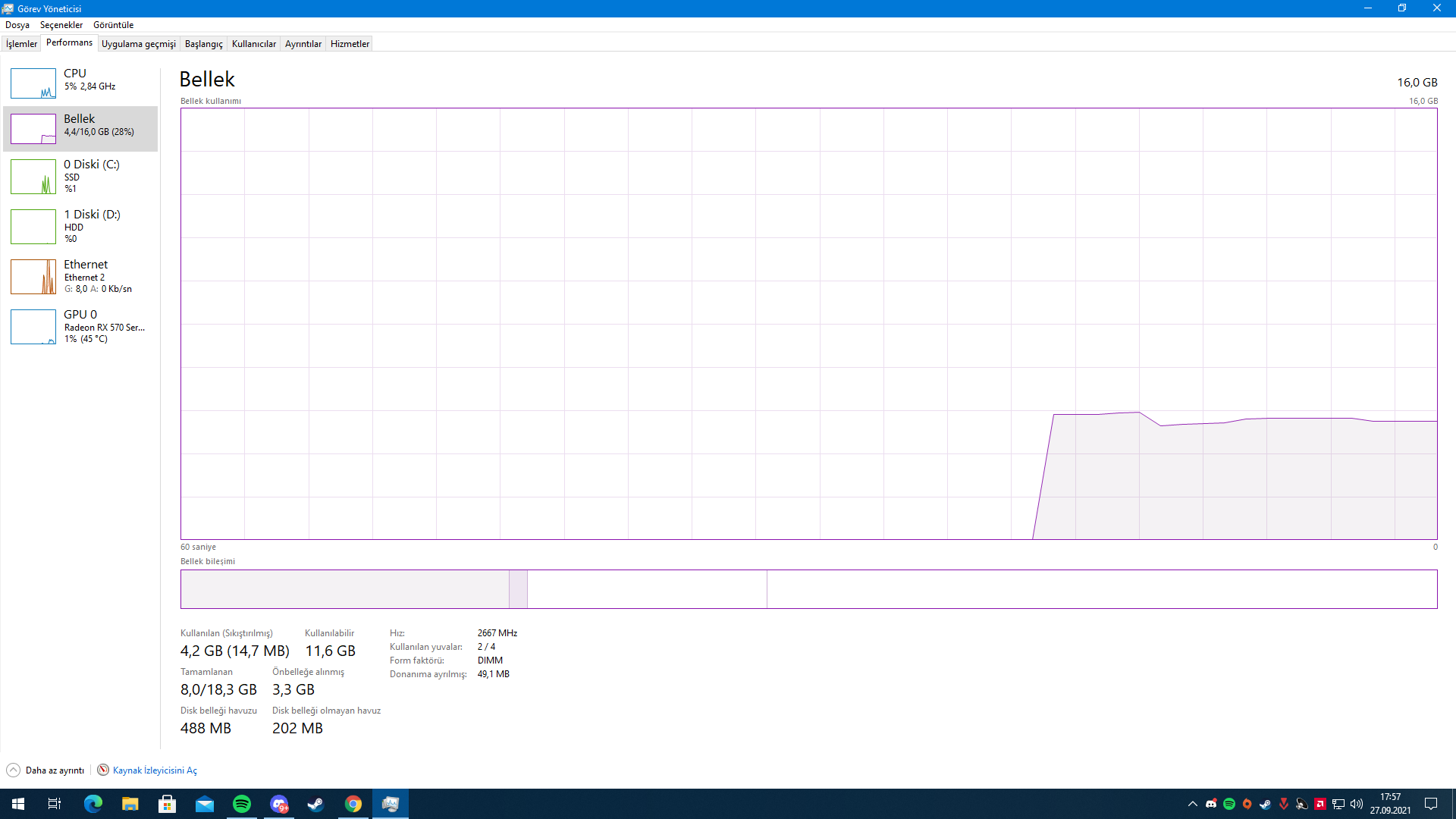Select the CPU performance graph thumbnail
The height and width of the screenshot is (819, 1456).
(x=33, y=83)
